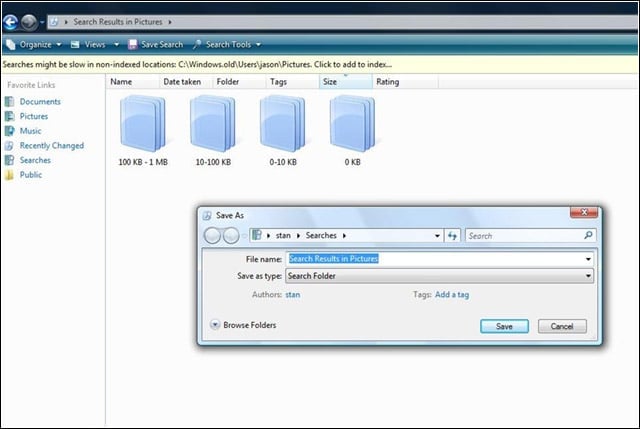Viewport: 640px width, 429px height.
Task: Click the yellow non-indexed locations info bar
Action: click(x=320, y=64)
